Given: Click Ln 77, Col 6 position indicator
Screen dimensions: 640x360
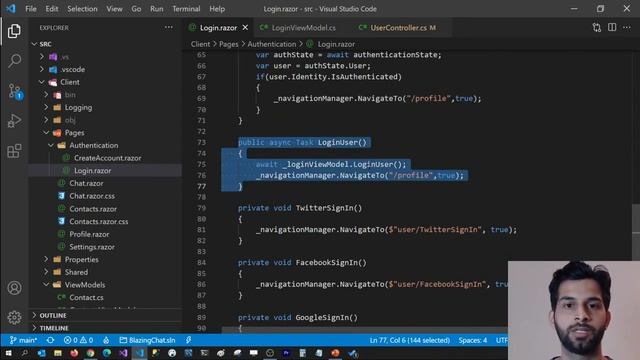Looking at the screenshot, I should 409,340.
